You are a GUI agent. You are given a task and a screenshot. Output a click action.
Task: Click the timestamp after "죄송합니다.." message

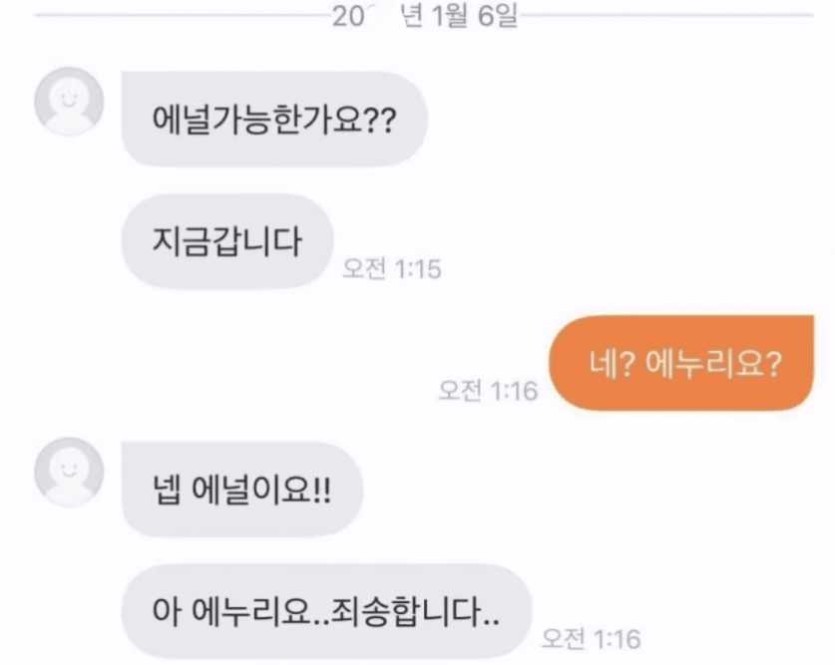pyautogui.click(x=591, y=638)
